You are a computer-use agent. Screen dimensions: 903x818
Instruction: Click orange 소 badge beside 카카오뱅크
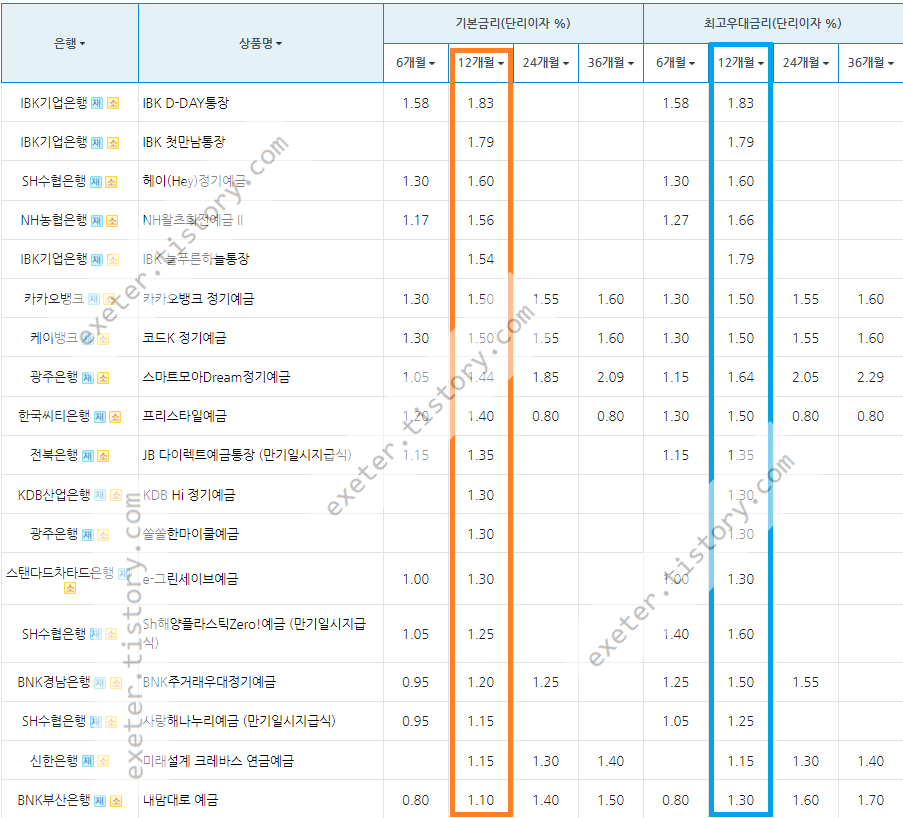tap(109, 300)
